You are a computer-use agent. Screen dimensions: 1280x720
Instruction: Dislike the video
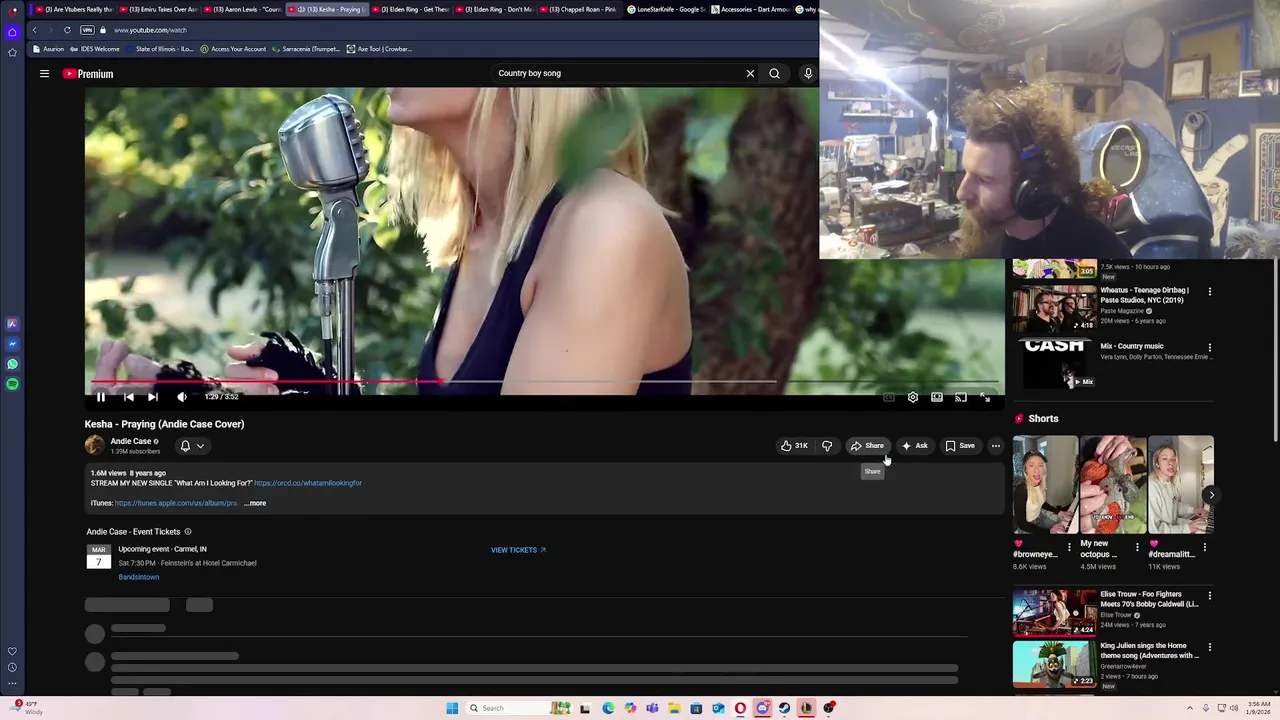(827, 446)
